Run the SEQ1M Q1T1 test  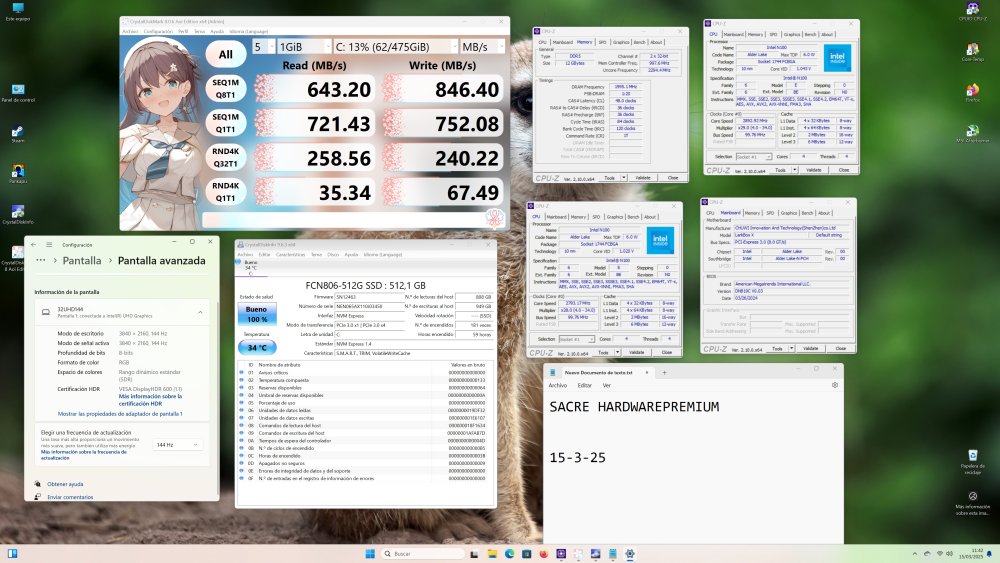[226, 123]
